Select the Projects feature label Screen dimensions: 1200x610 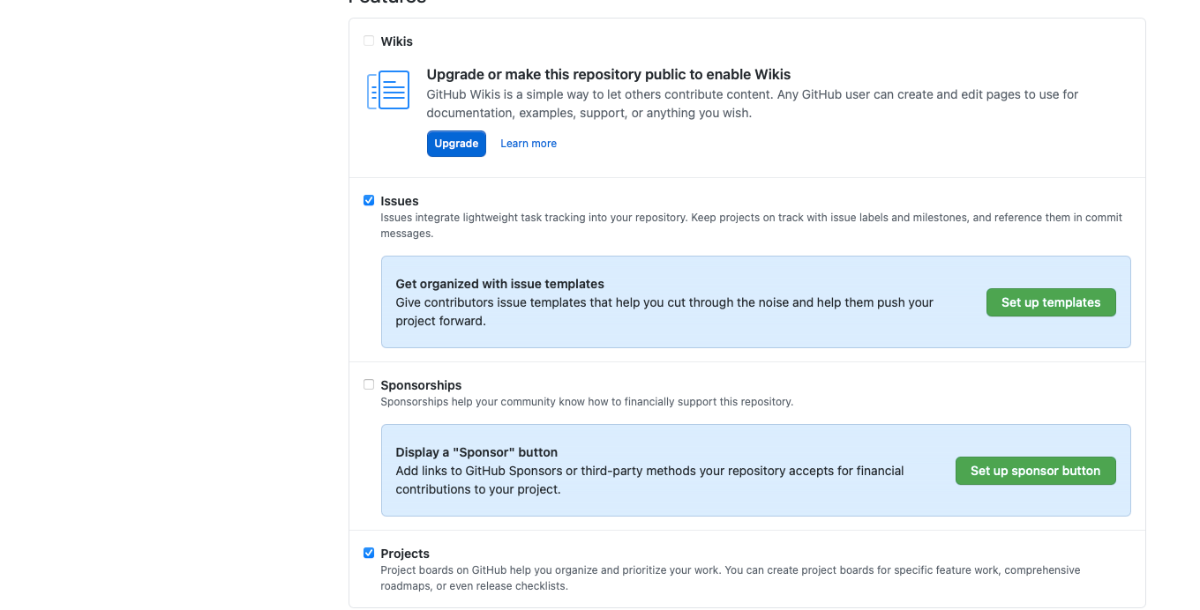coord(404,553)
